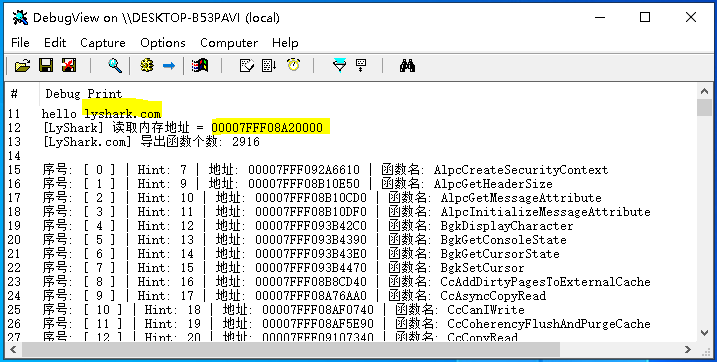Screen dimensions: 717x362
Task: Open the Options menu
Action: (163, 43)
